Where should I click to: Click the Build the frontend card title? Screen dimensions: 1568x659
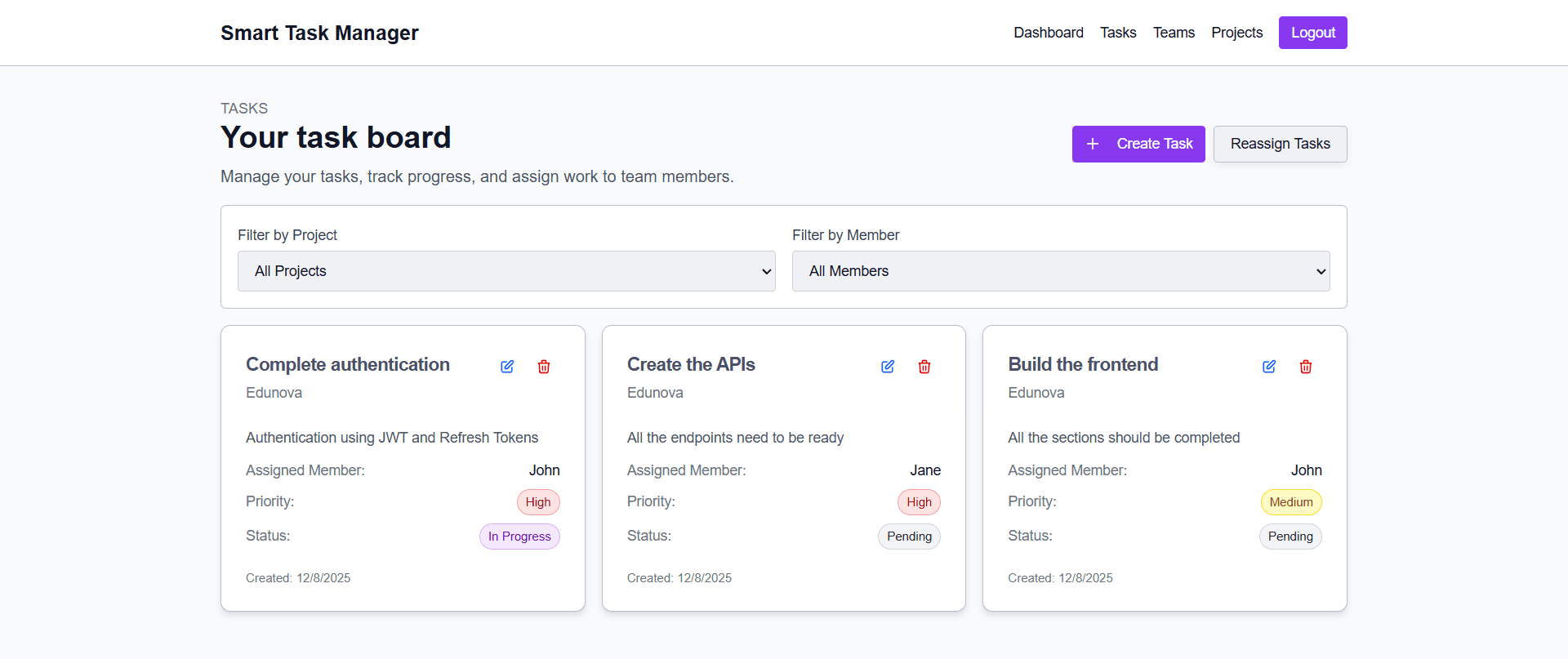[x=1083, y=364]
